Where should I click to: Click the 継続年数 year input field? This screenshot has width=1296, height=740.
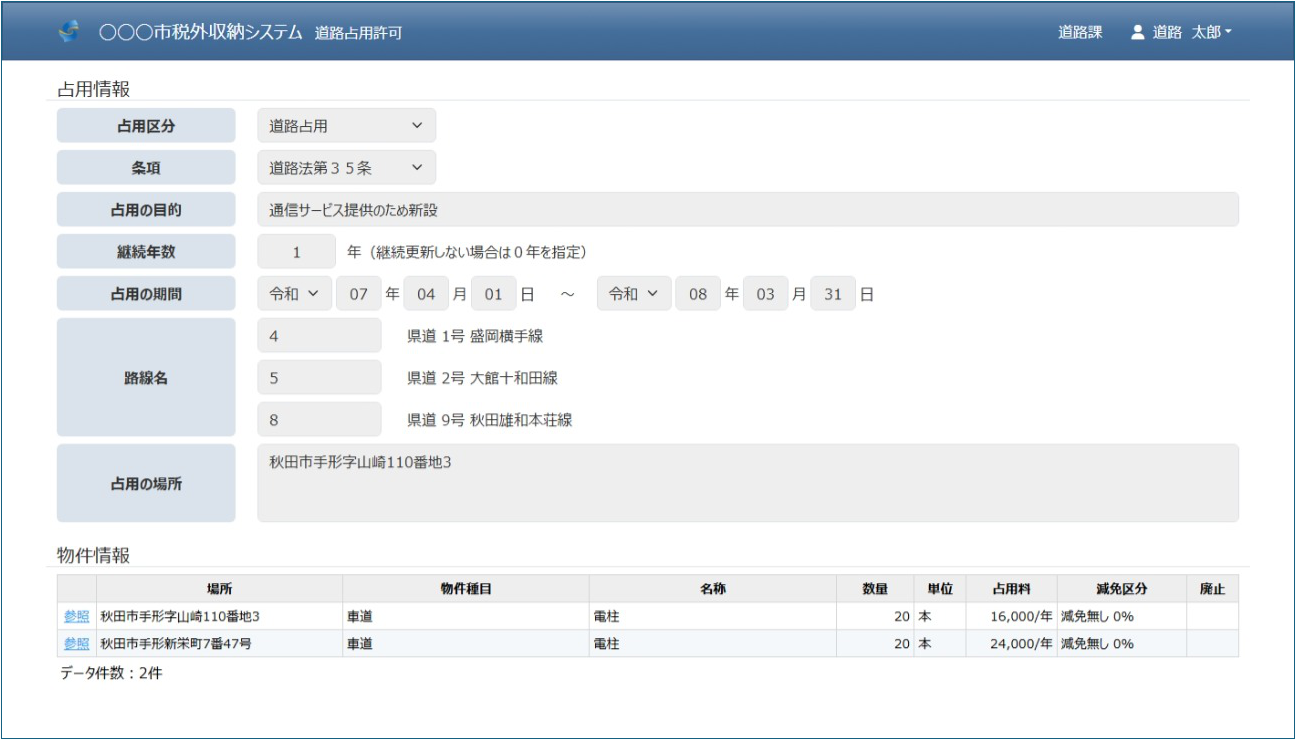(296, 252)
